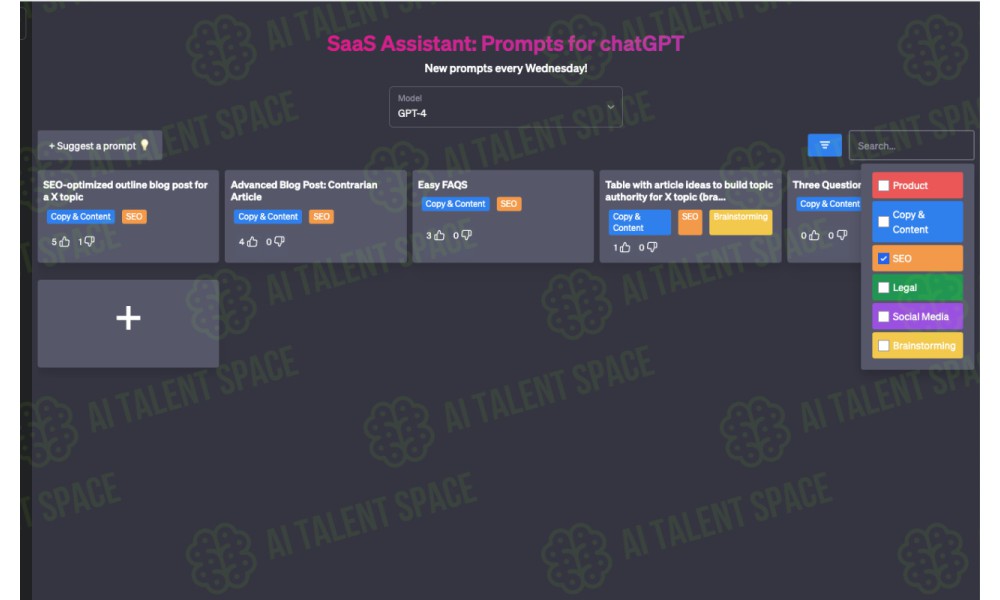This screenshot has width=1000, height=600.
Task: Thumbs up the Three Questions card
Action: pos(814,235)
